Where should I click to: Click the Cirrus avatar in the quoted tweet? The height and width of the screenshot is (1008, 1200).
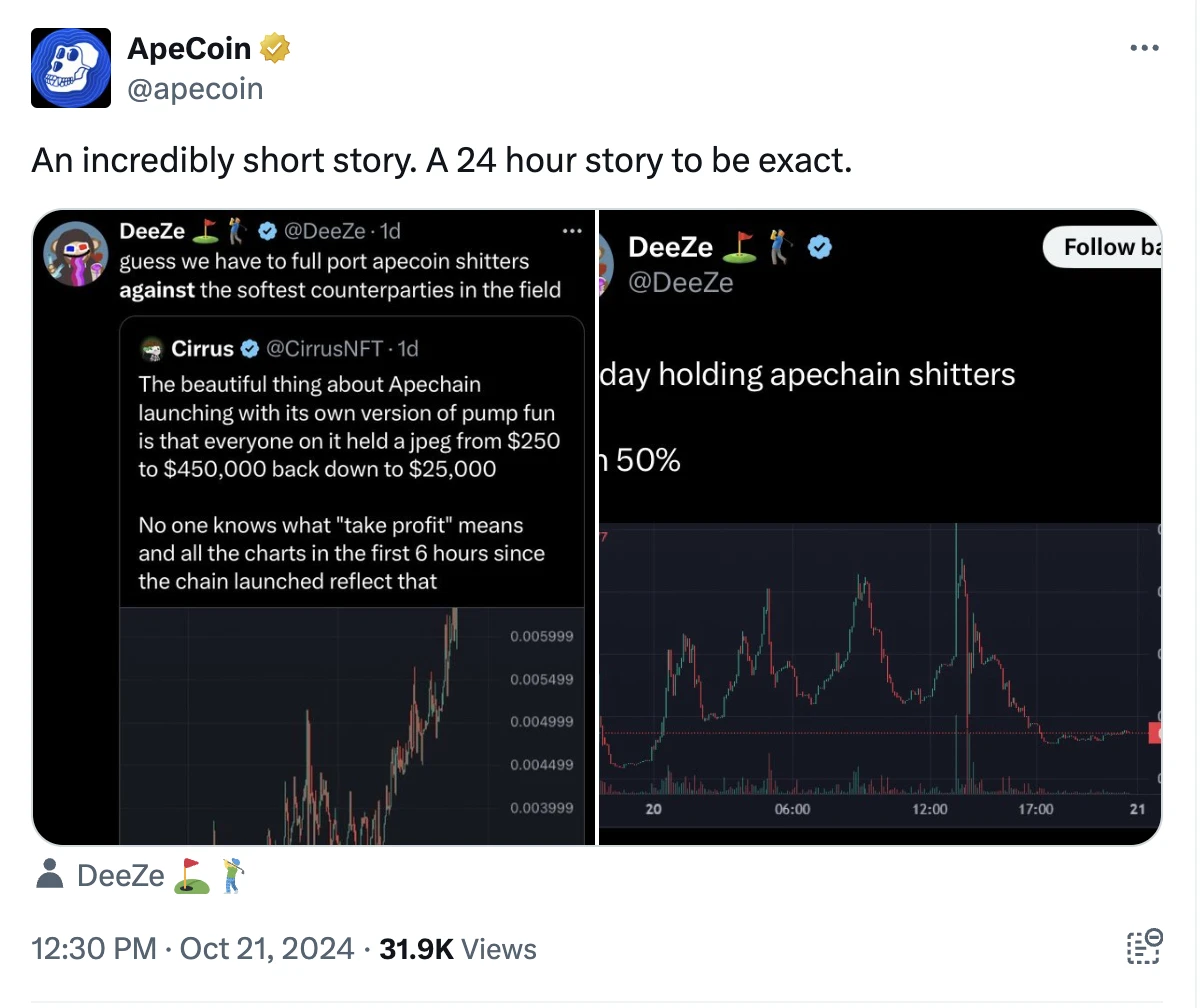(x=152, y=349)
